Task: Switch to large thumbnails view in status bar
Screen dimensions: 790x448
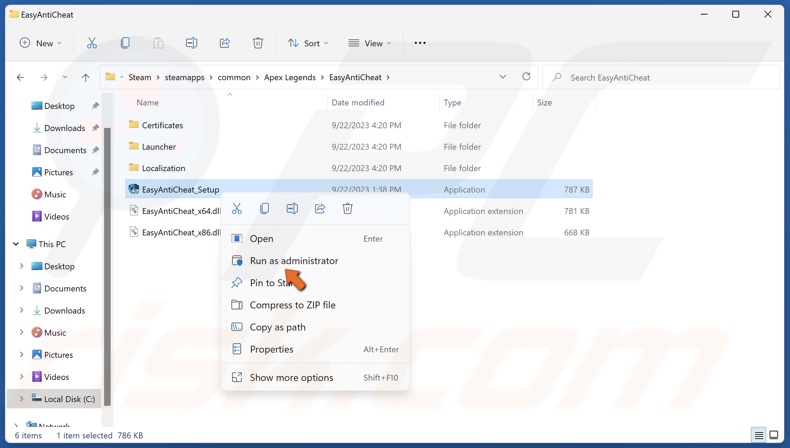Action: [x=774, y=435]
